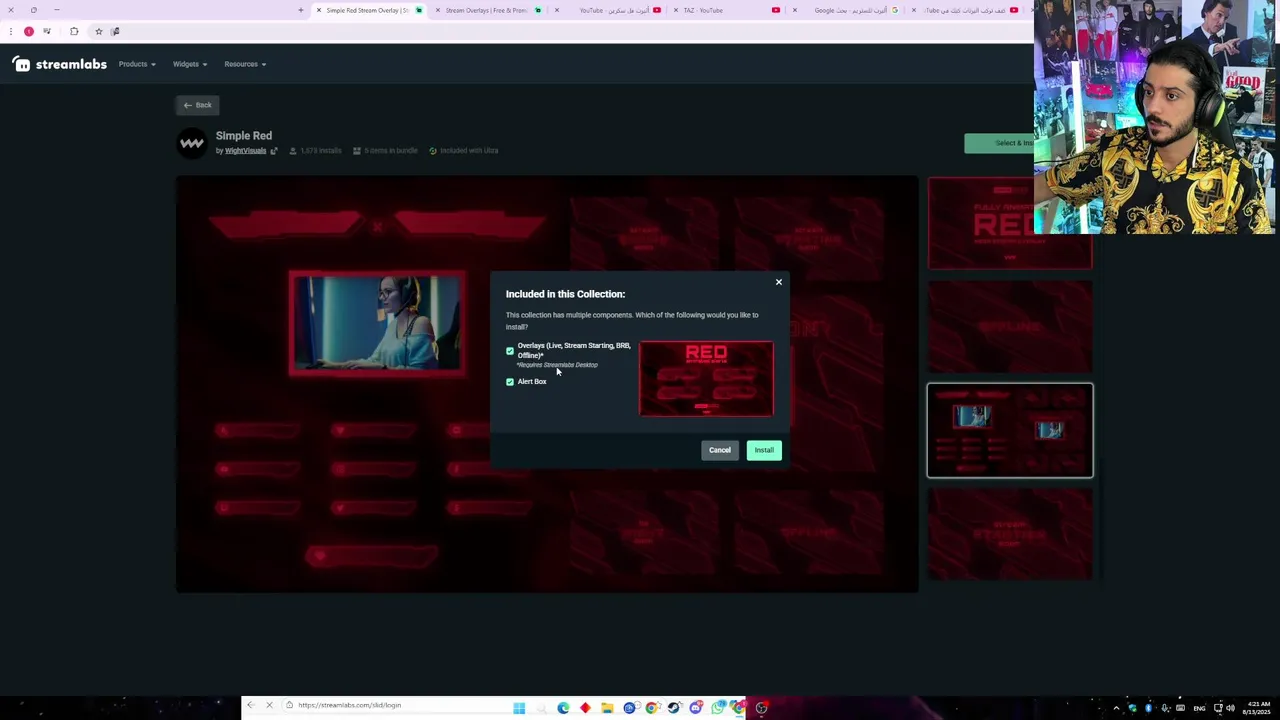Click the red profile avatar in browser toolbar

coord(28,31)
